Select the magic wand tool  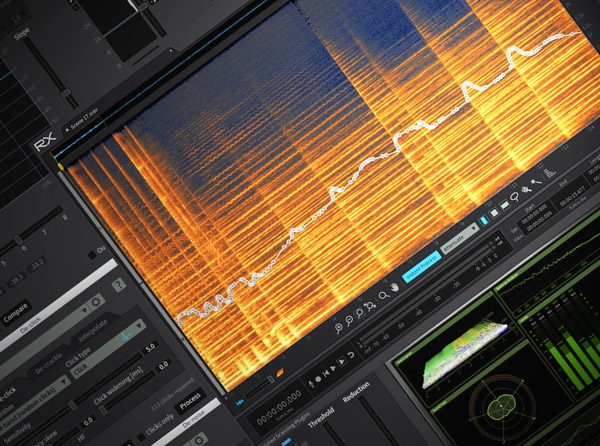pos(536,181)
